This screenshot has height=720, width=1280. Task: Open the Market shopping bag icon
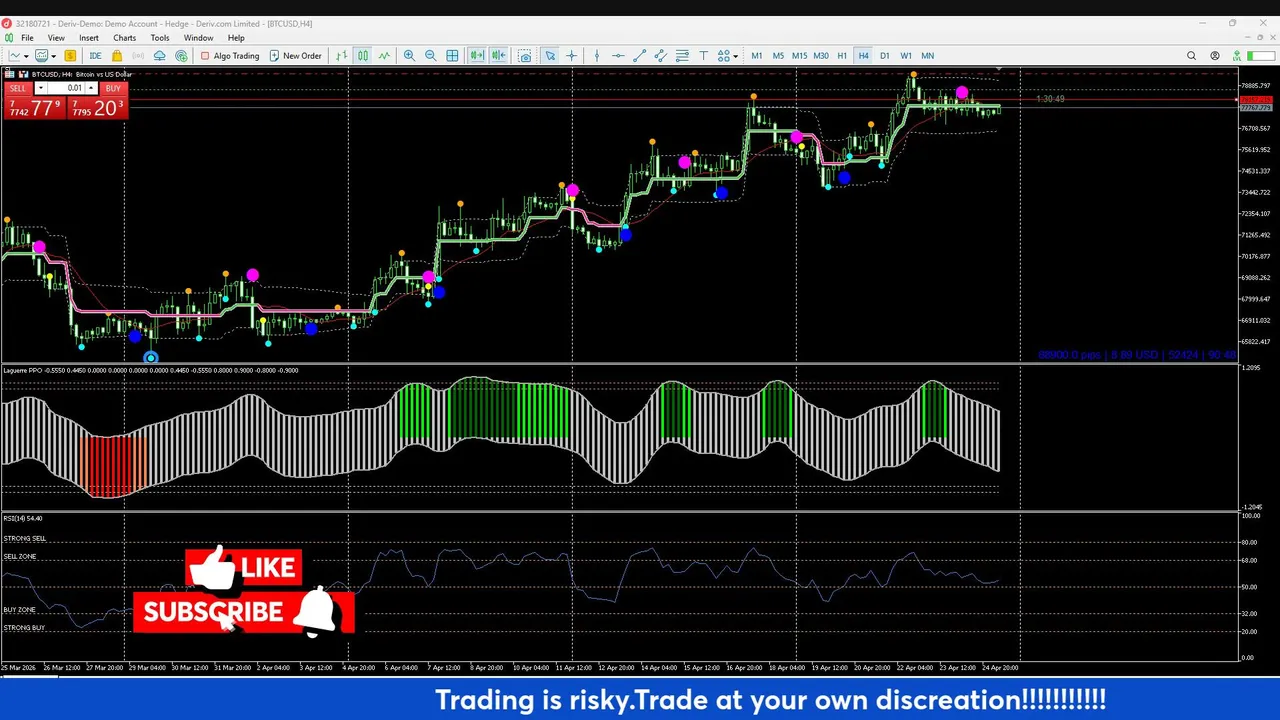pyautogui.click(x=117, y=56)
